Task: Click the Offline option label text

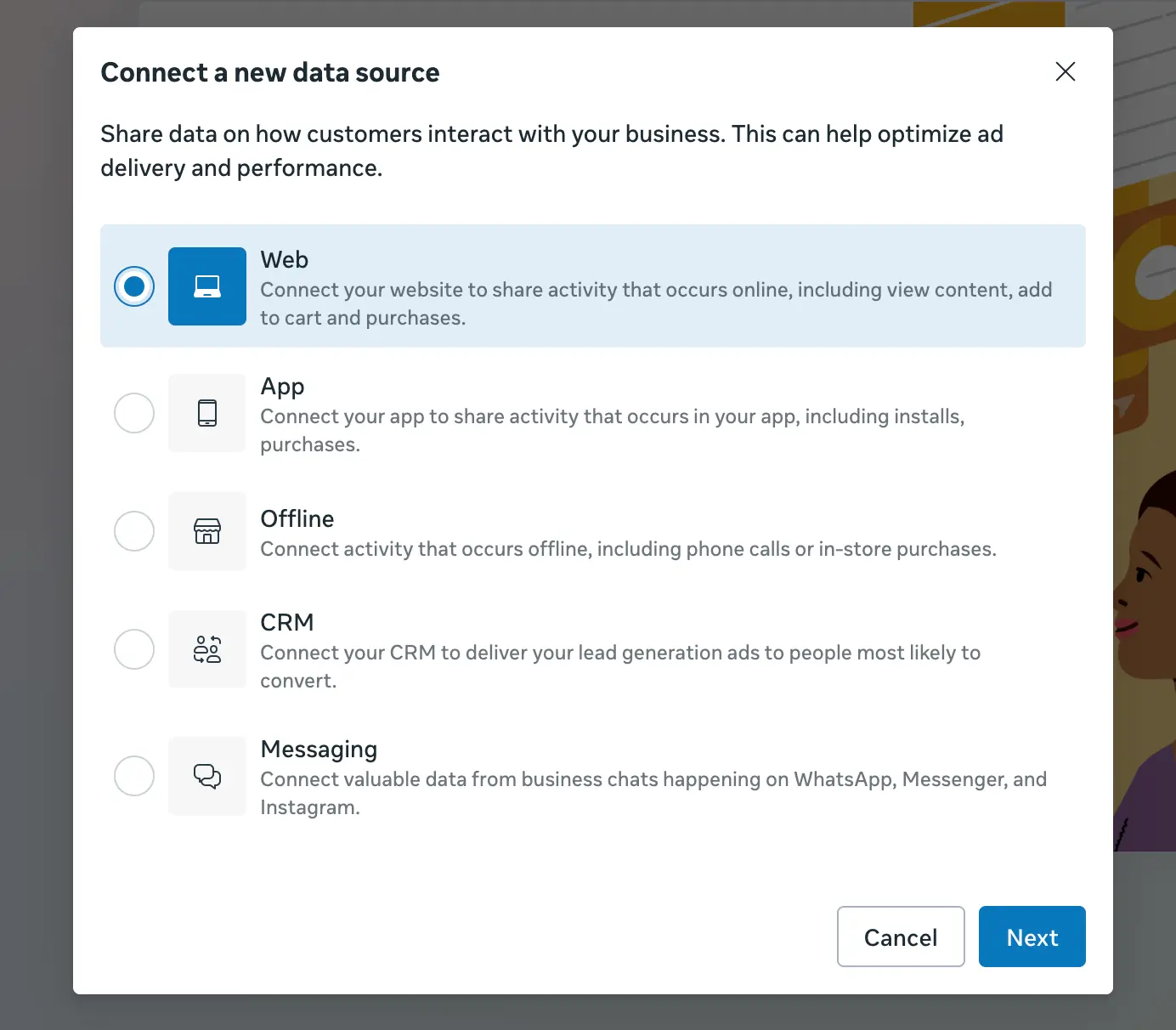Action: [x=297, y=518]
